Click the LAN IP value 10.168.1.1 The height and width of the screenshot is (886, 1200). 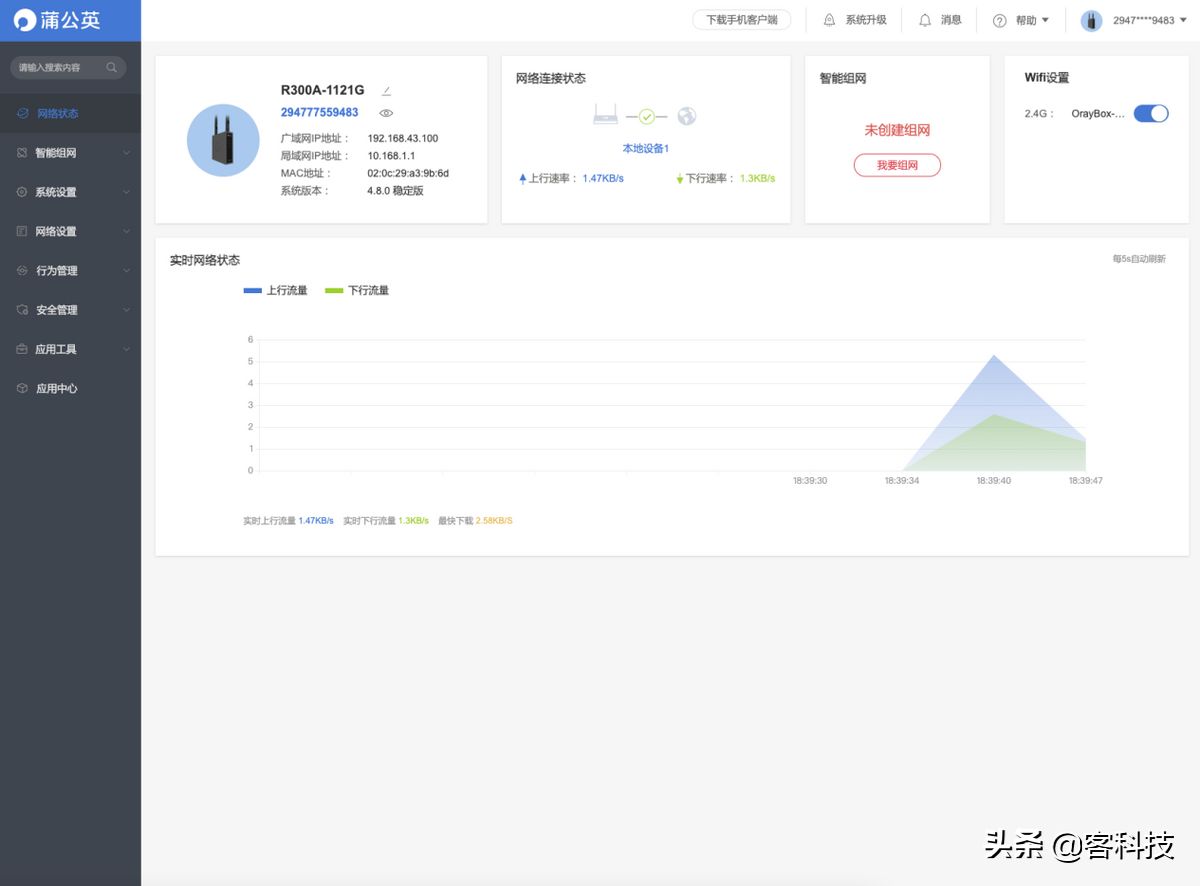[x=391, y=156]
